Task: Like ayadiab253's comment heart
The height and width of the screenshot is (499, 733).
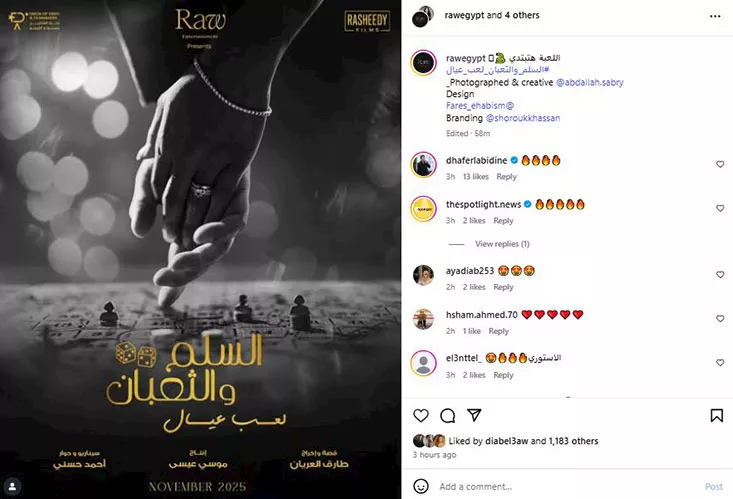Action: pyautogui.click(x=720, y=275)
